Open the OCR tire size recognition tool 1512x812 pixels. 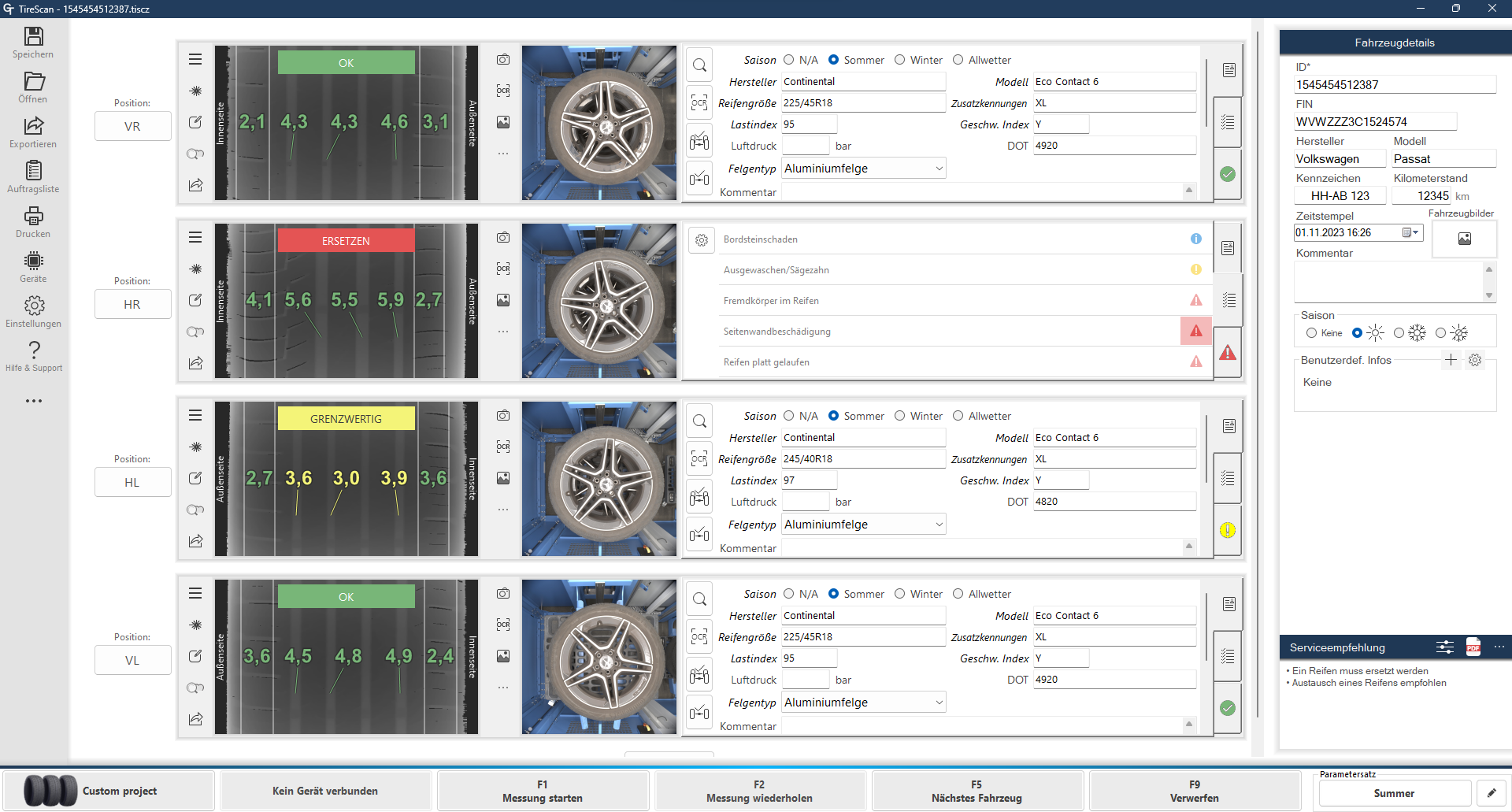click(x=699, y=103)
